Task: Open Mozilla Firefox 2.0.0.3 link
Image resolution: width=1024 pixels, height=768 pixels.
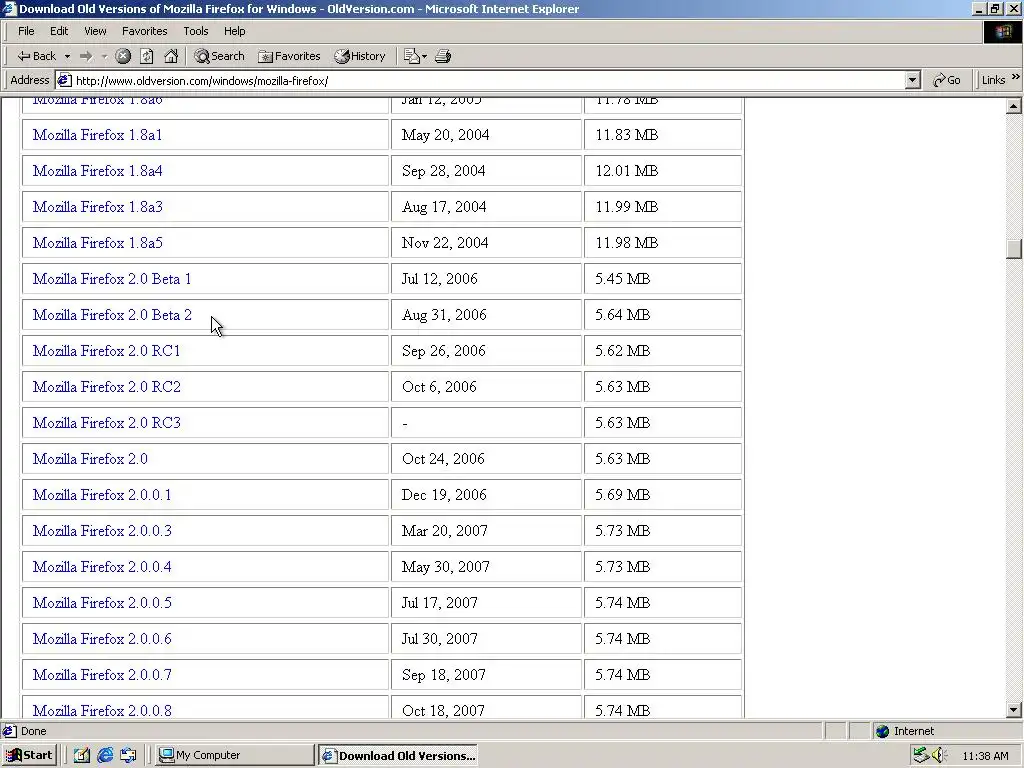Action: tap(102, 530)
